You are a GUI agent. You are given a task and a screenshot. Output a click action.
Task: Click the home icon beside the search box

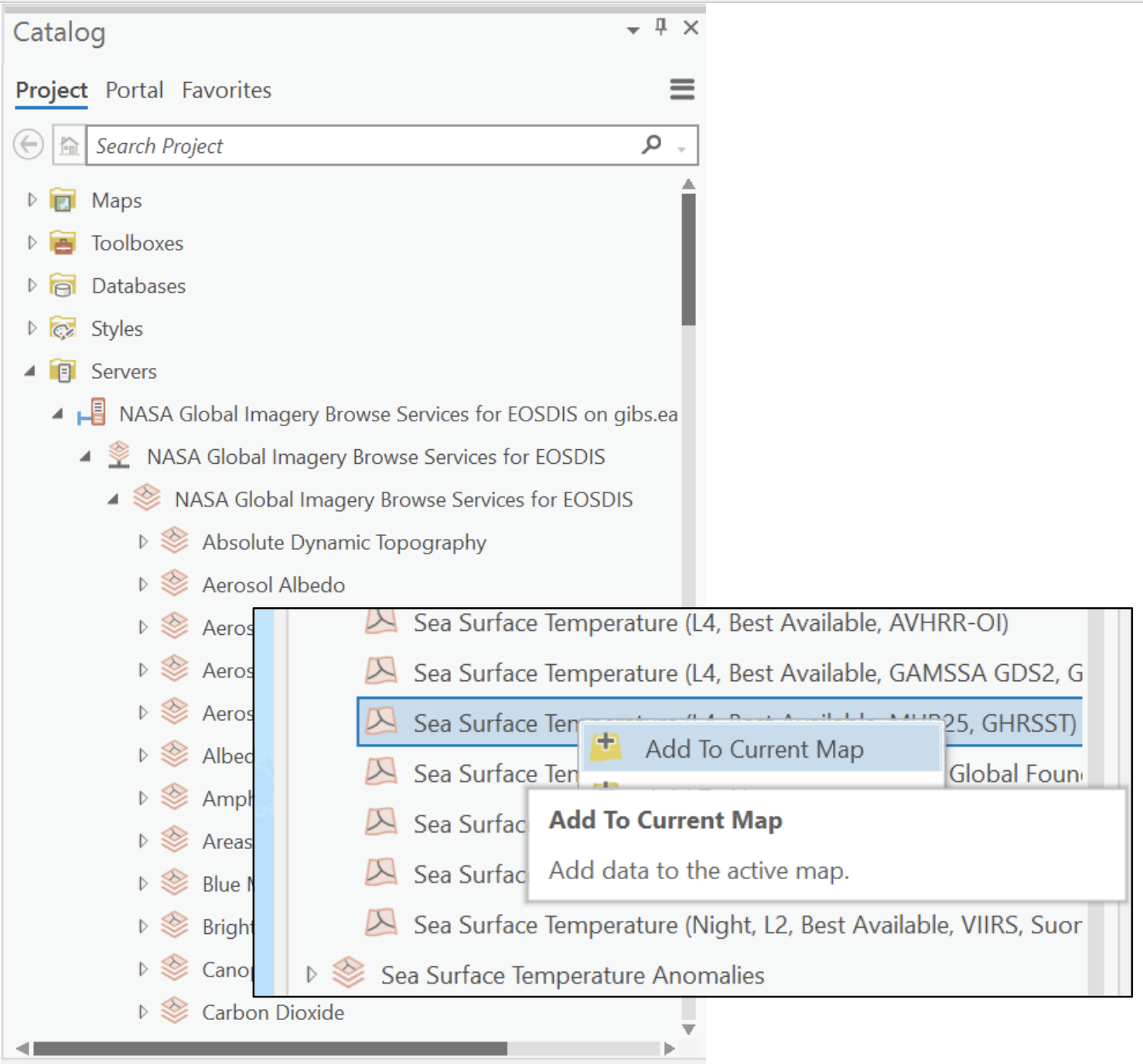click(x=69, y=145)
